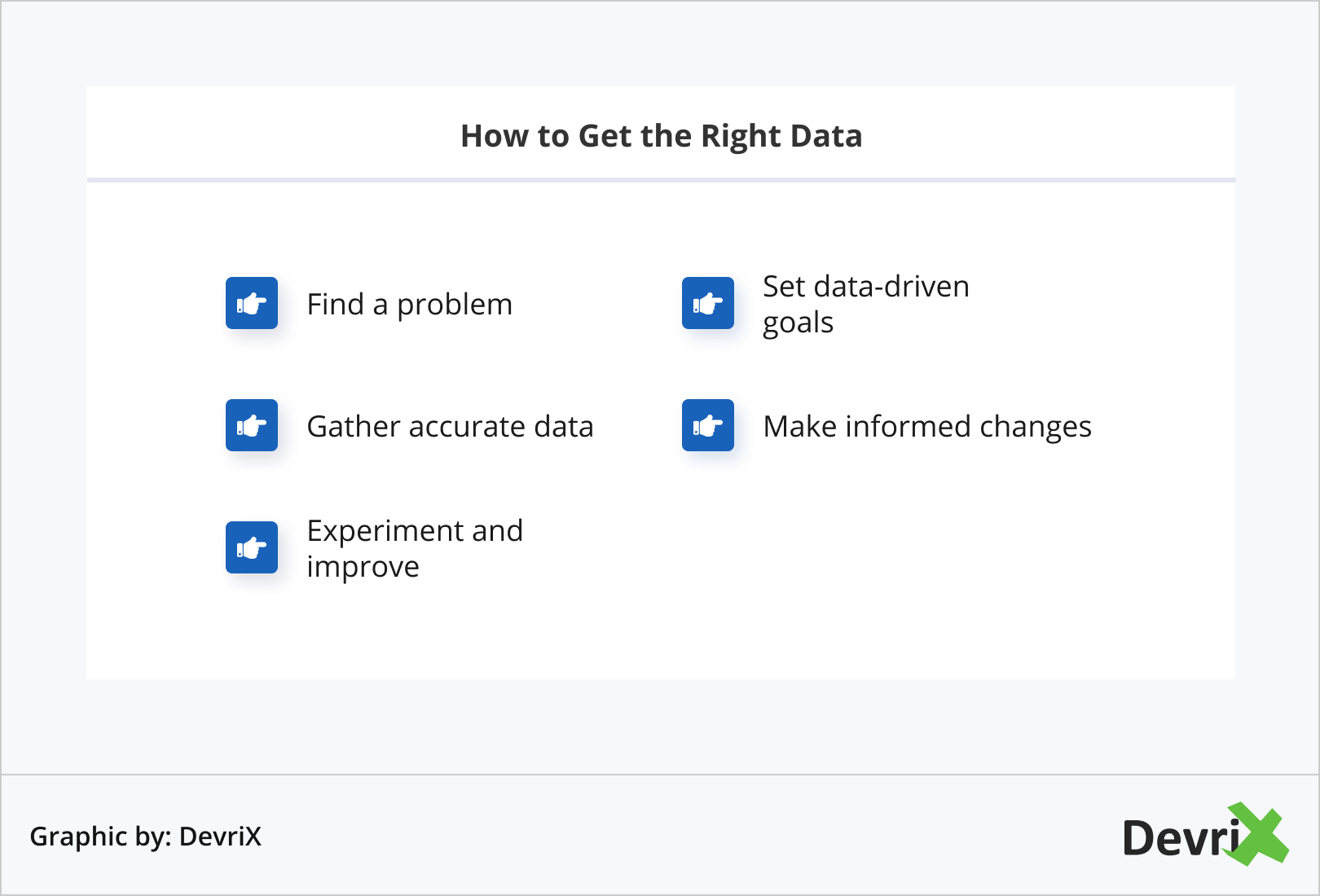Screen dimensions: 1320x896
Task: Select the hand icon beside 'Gather accurate data'
Action: point(252,425)
